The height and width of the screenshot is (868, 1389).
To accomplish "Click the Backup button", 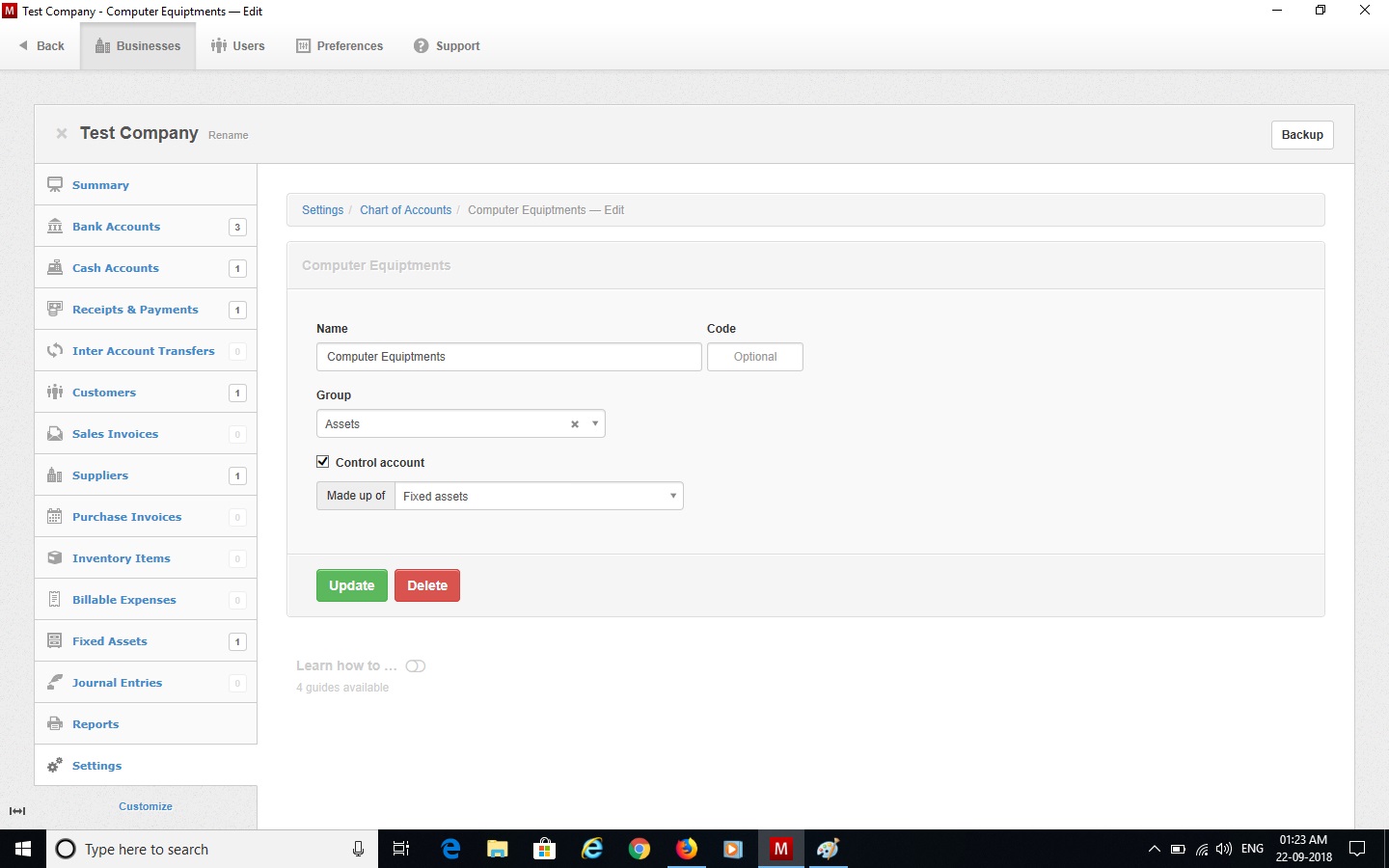I will click(1302, 135).
